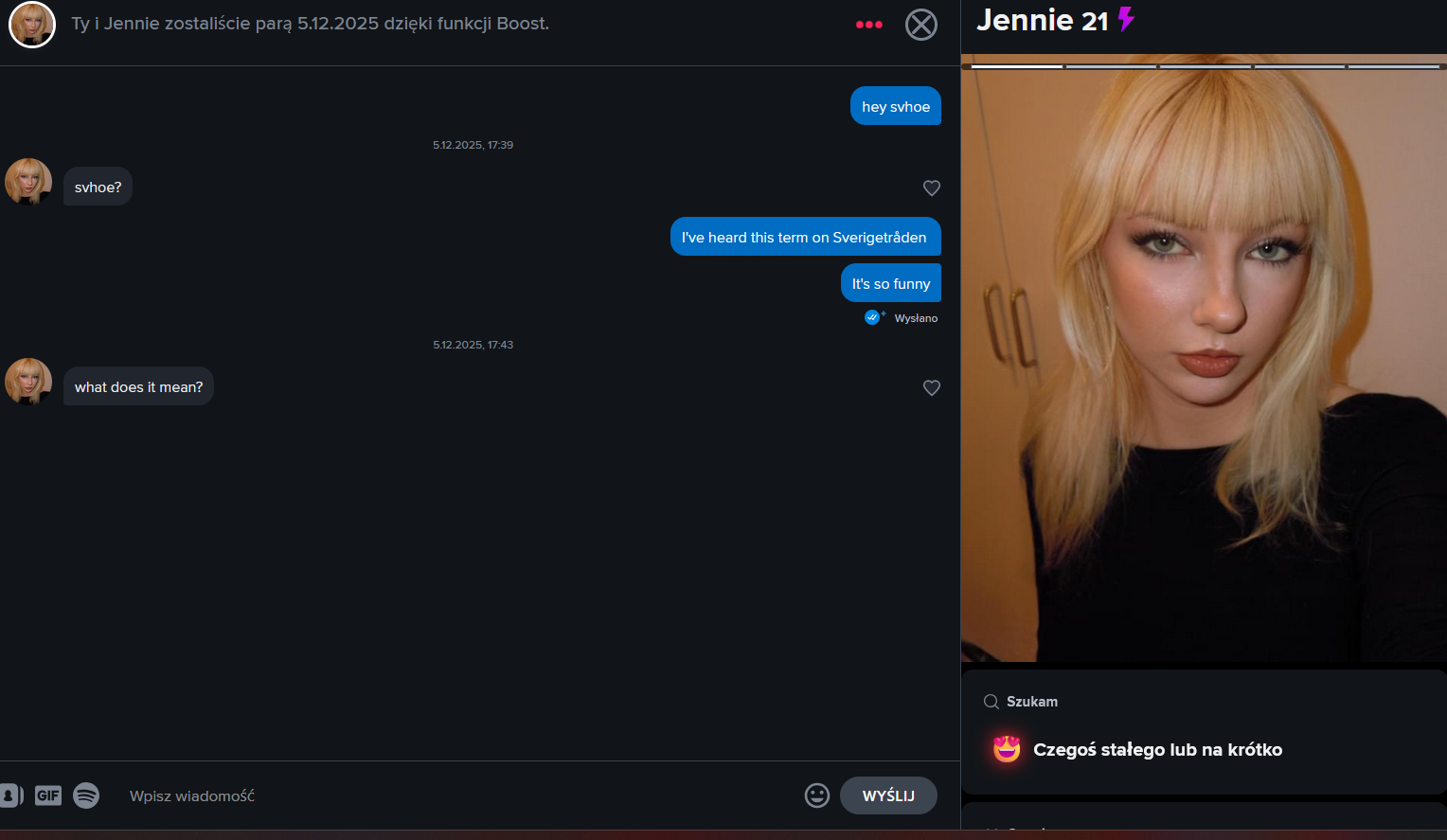Select the fourth photo indicator segment
Image resolution: width=1447 pixels, height=840 pixels.
click(1300, 66)
